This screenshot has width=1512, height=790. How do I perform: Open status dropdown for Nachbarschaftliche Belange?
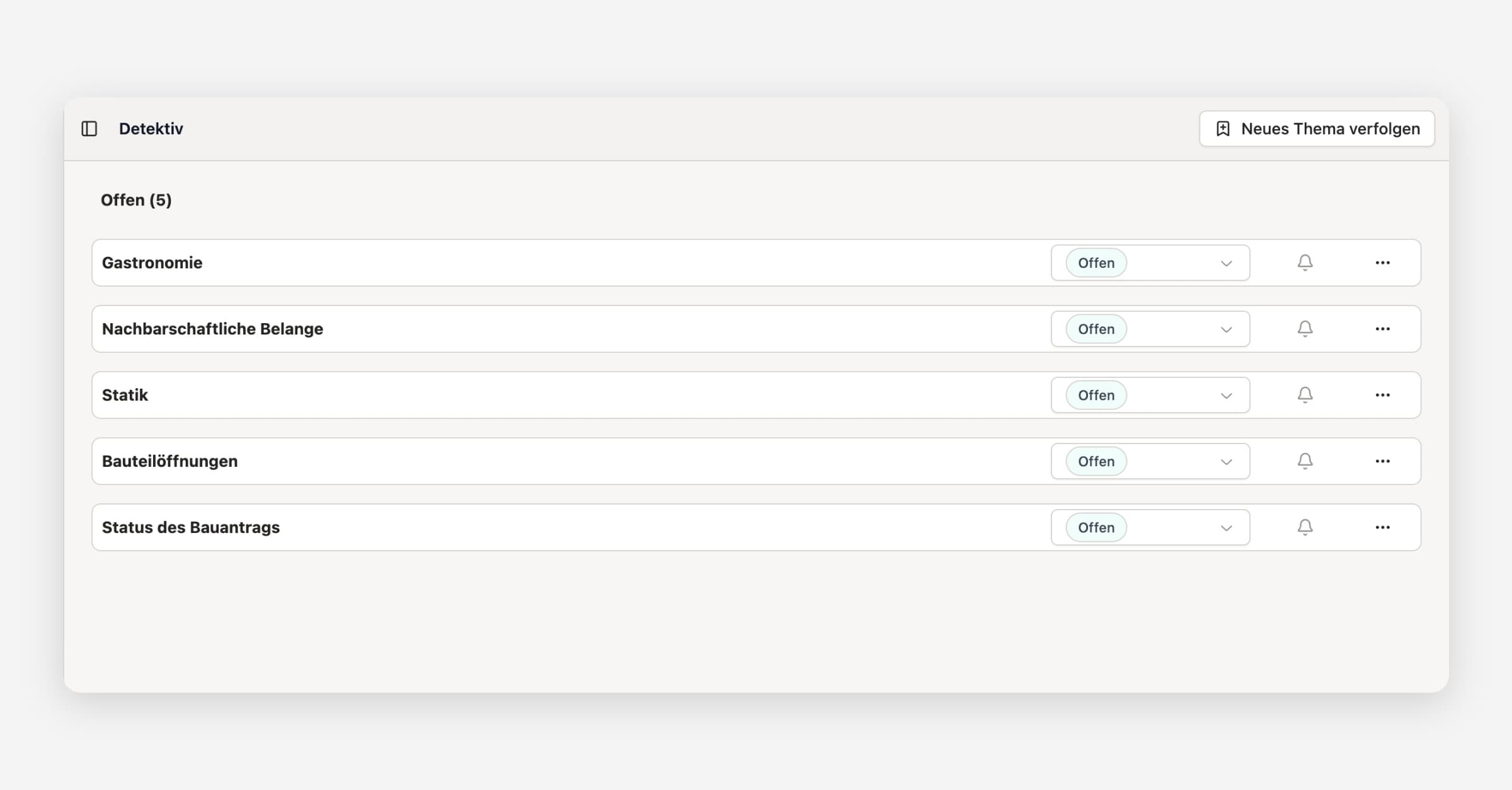[x=1150, y=329]
